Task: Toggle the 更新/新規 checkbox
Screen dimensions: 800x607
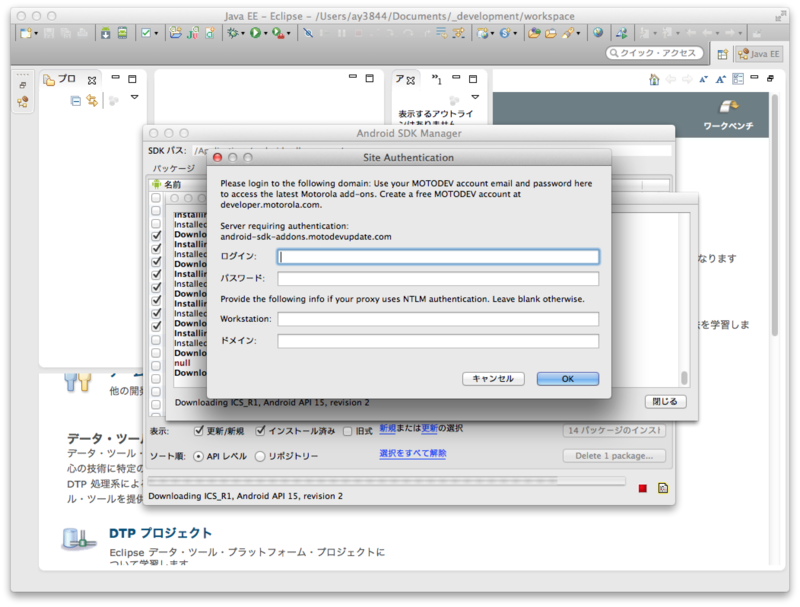Action: pyautogui.click(x=199, y=431)
